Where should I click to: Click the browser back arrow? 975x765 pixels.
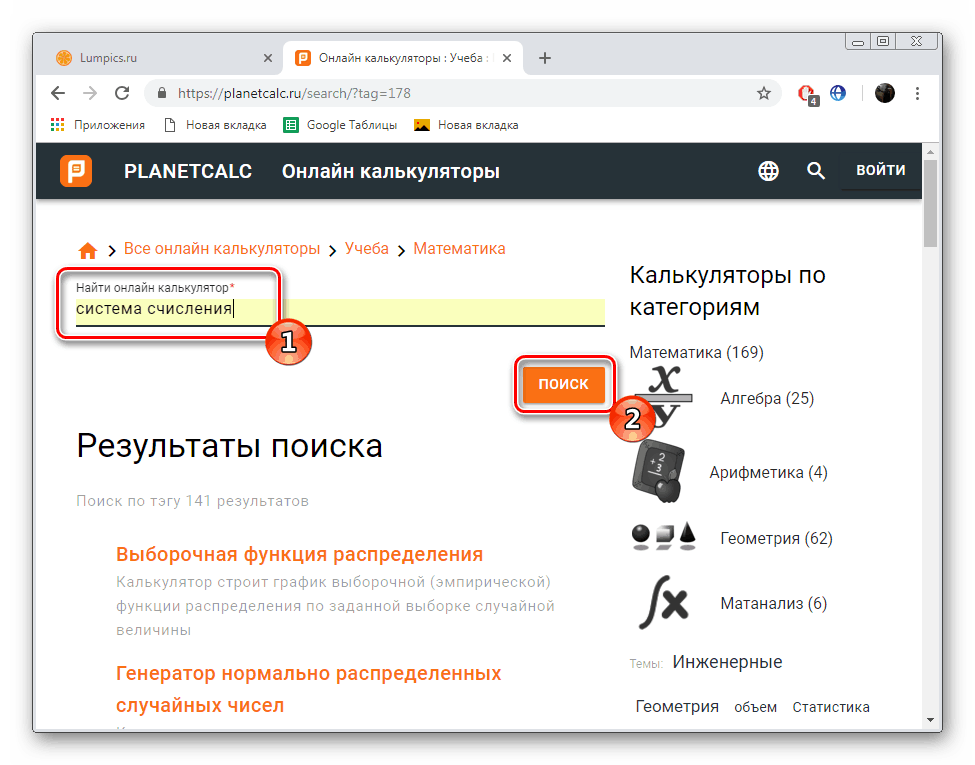58,93
